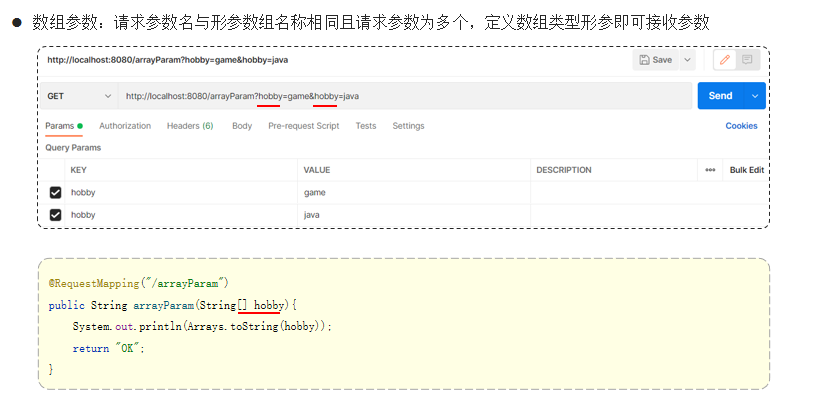Open the GET method dropdown
This screenshot has height=393, width=824.
click(x=79, y=96)
